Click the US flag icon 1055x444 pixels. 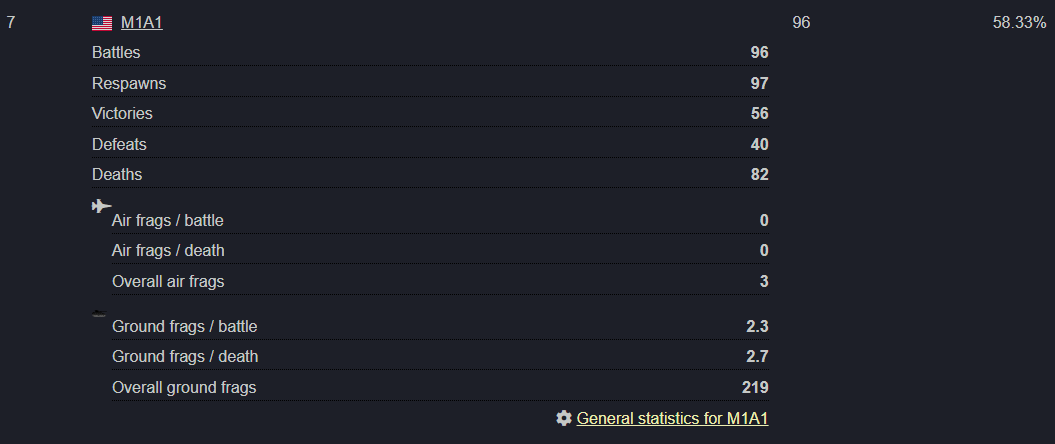(102, 23)
